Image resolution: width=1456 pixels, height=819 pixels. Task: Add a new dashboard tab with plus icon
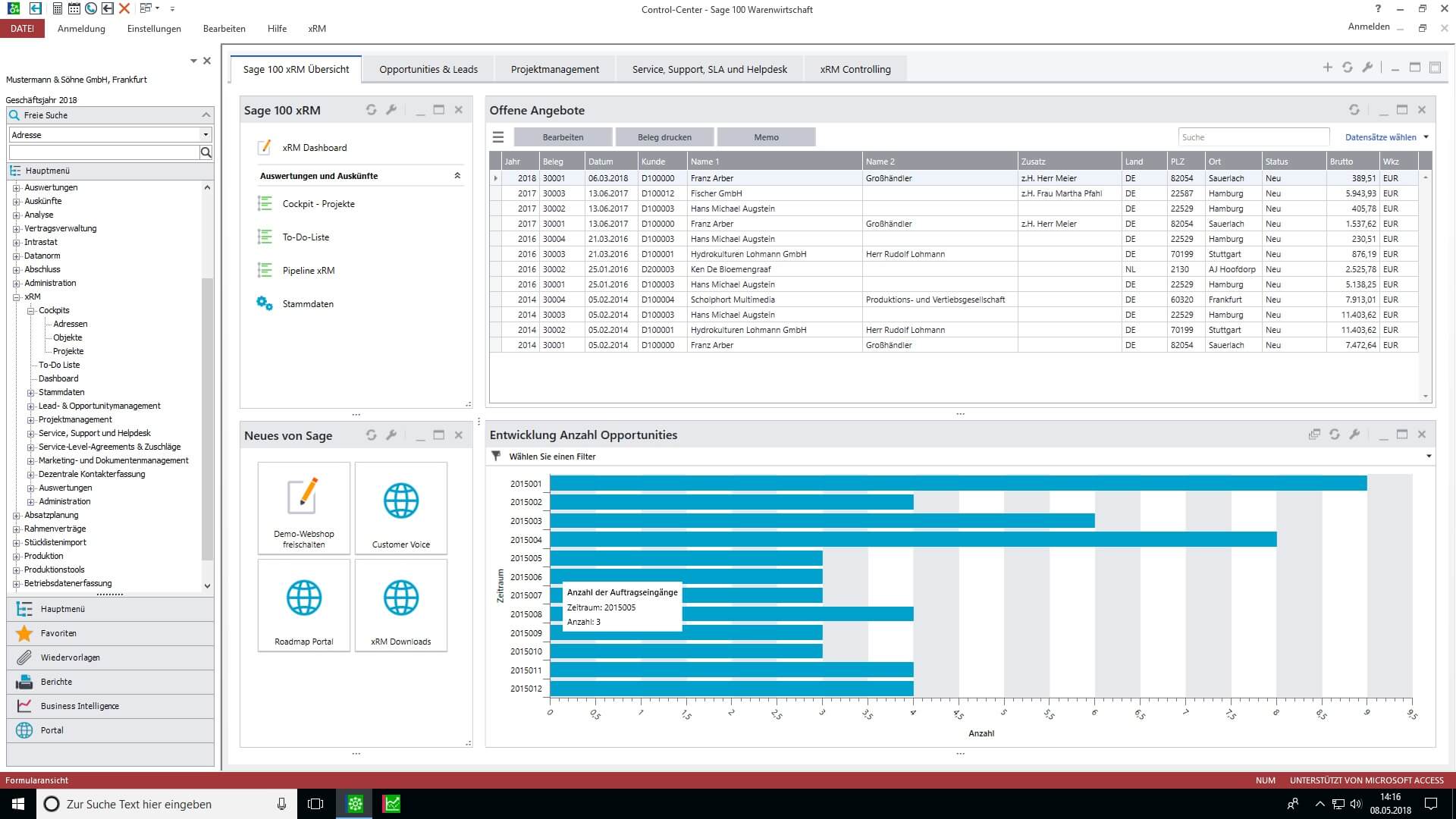(x=1328, y=67)
